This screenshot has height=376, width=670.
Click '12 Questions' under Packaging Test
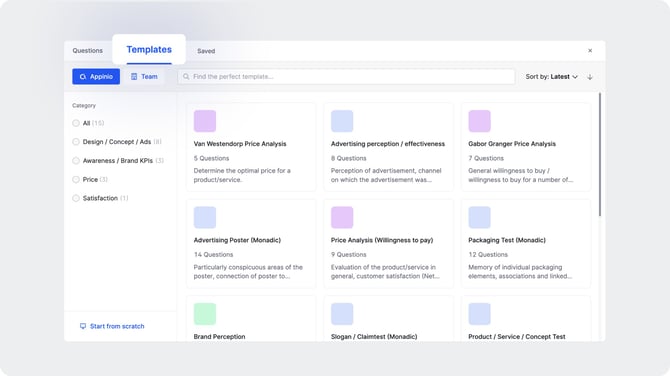click(x=488, y=255)
